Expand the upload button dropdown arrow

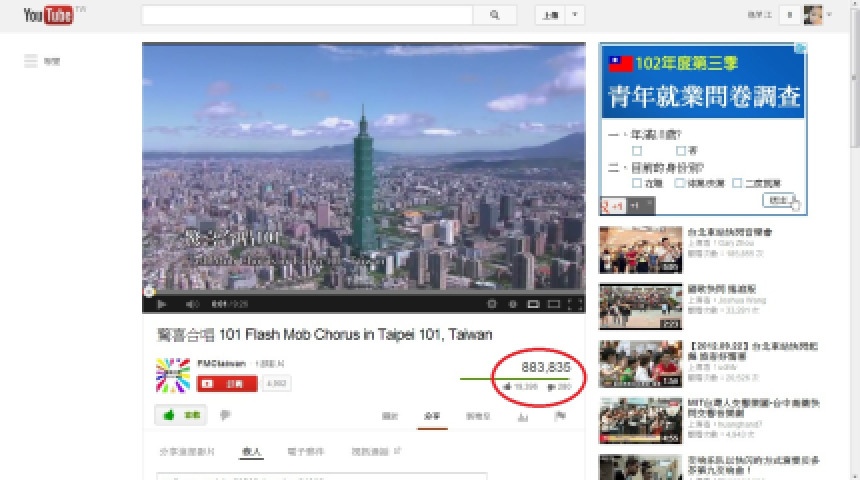click(x=575, y=15)
